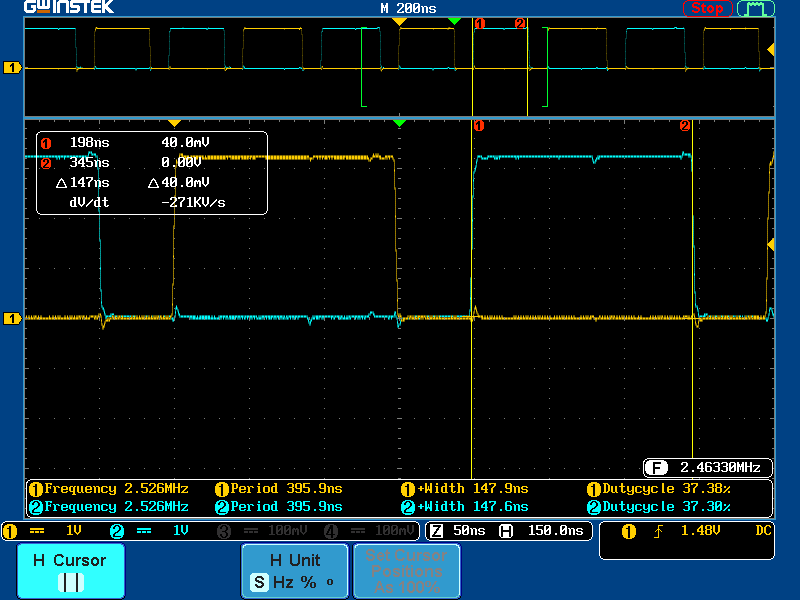Click cursor 2 voltage readout 0.00V

point(181,163)
